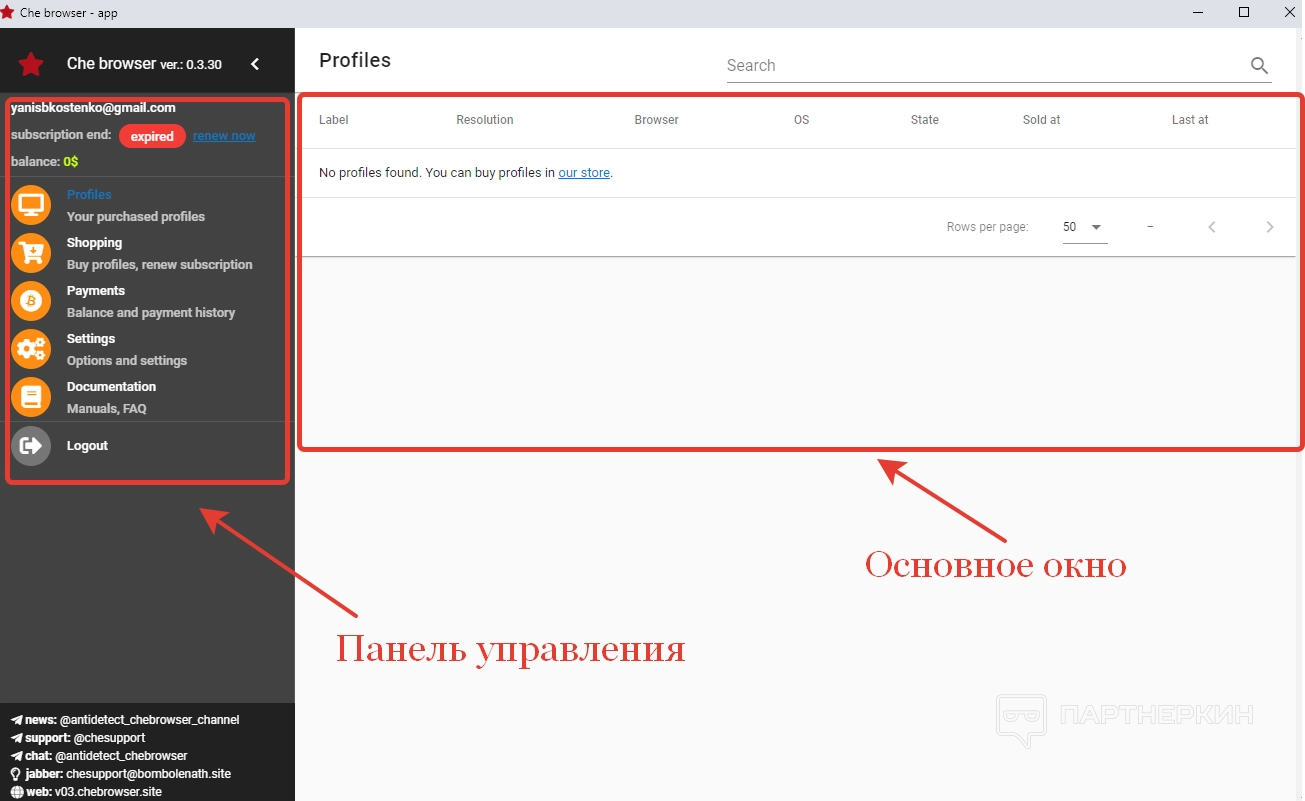This screenshot has height=801, width=1305.
Task: Open the Shopping cart icon
Action: 31,253
